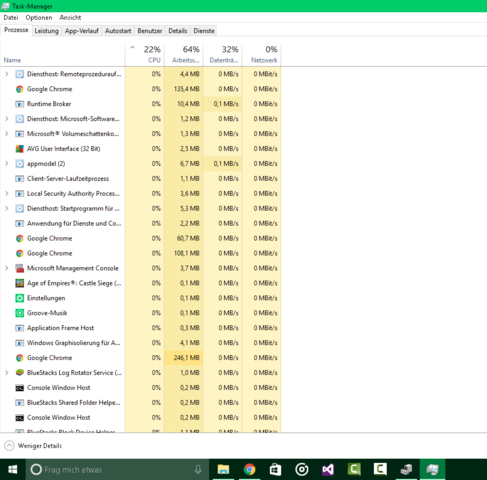Open the Ansicht menu

[x=70, y=18]
